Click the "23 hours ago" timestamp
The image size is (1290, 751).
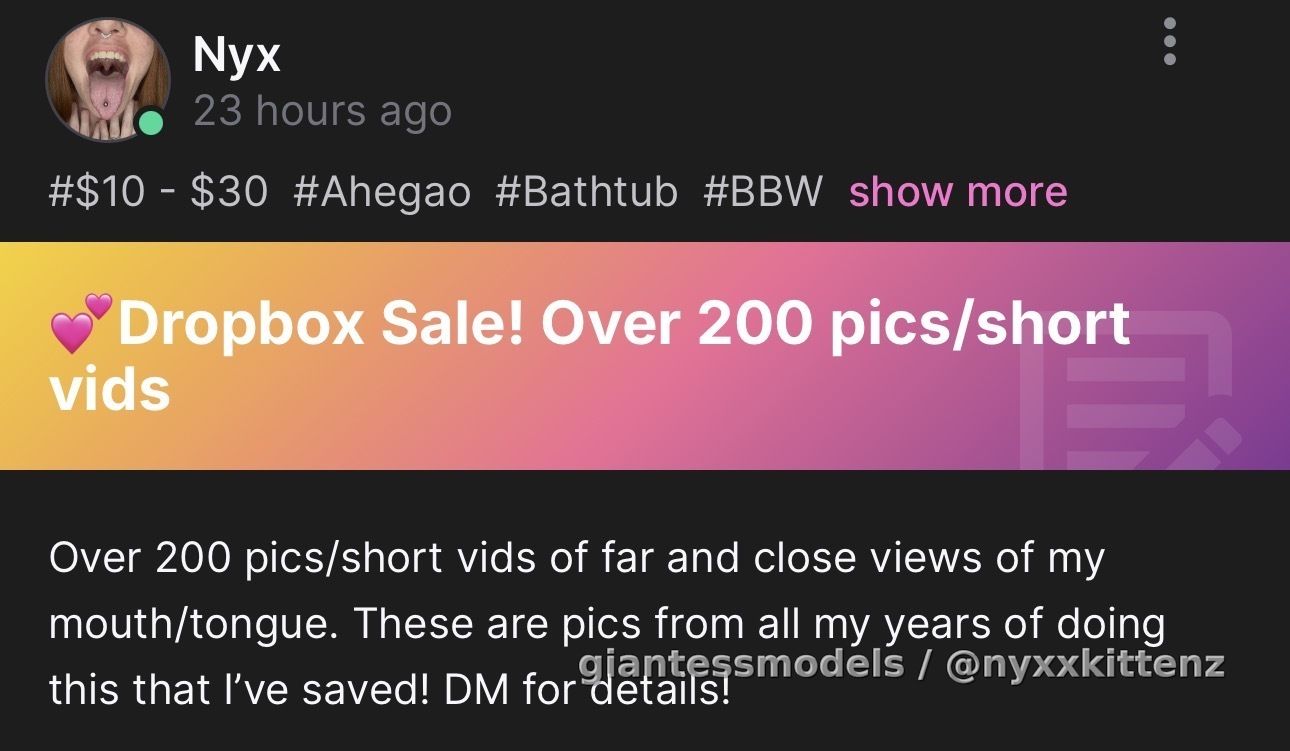point(322,110)
